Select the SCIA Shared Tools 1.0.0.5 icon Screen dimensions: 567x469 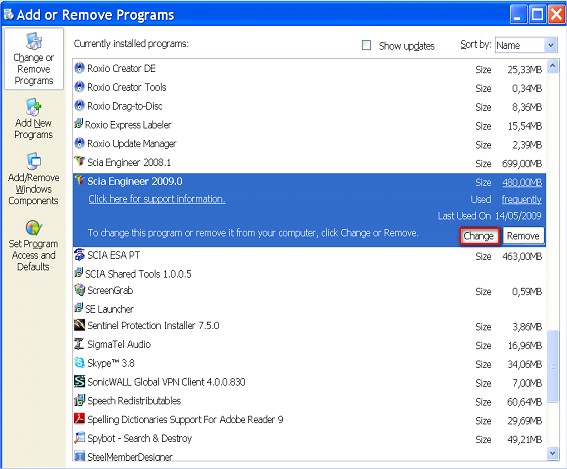78,273
